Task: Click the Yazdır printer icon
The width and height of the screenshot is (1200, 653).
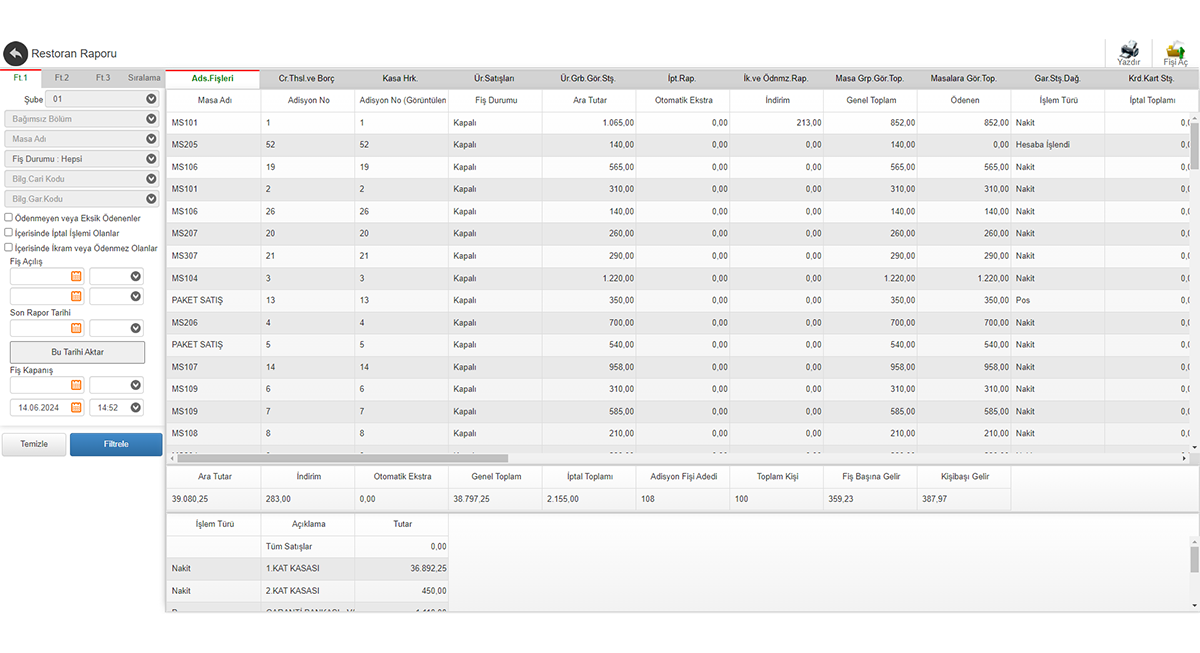Action: point(1128,52)
